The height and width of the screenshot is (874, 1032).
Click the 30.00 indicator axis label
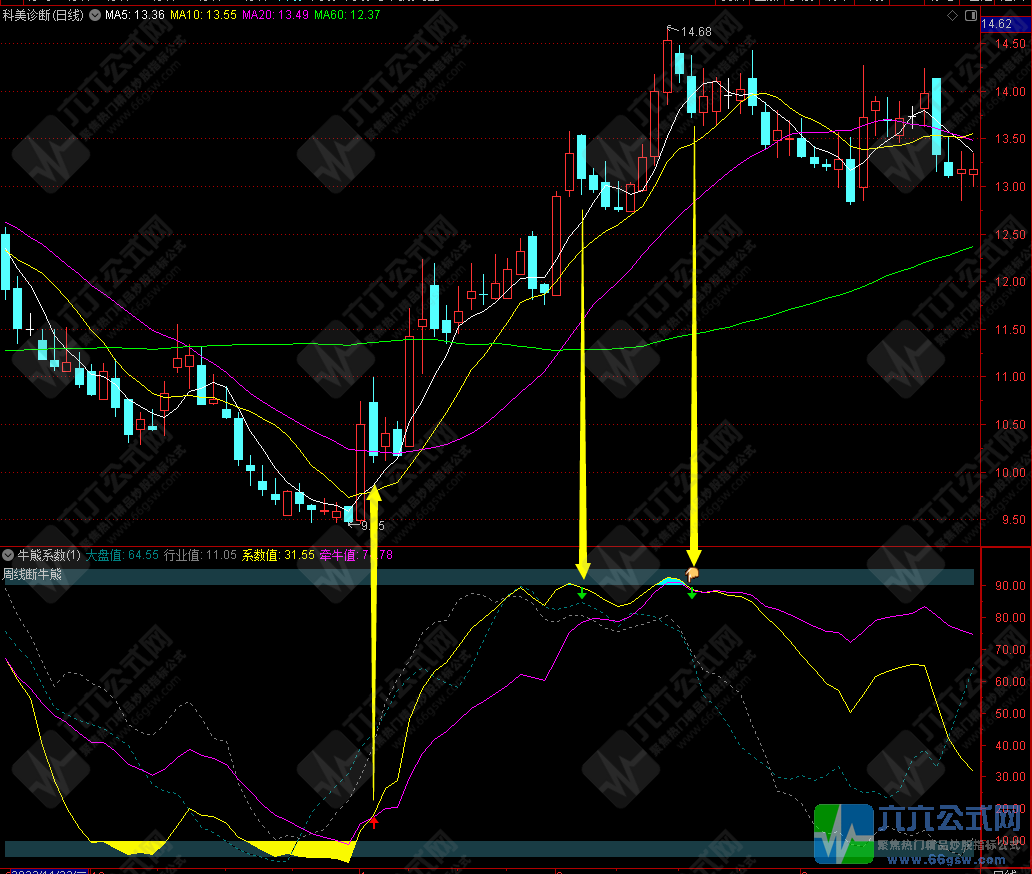[x=1010, y=777]
